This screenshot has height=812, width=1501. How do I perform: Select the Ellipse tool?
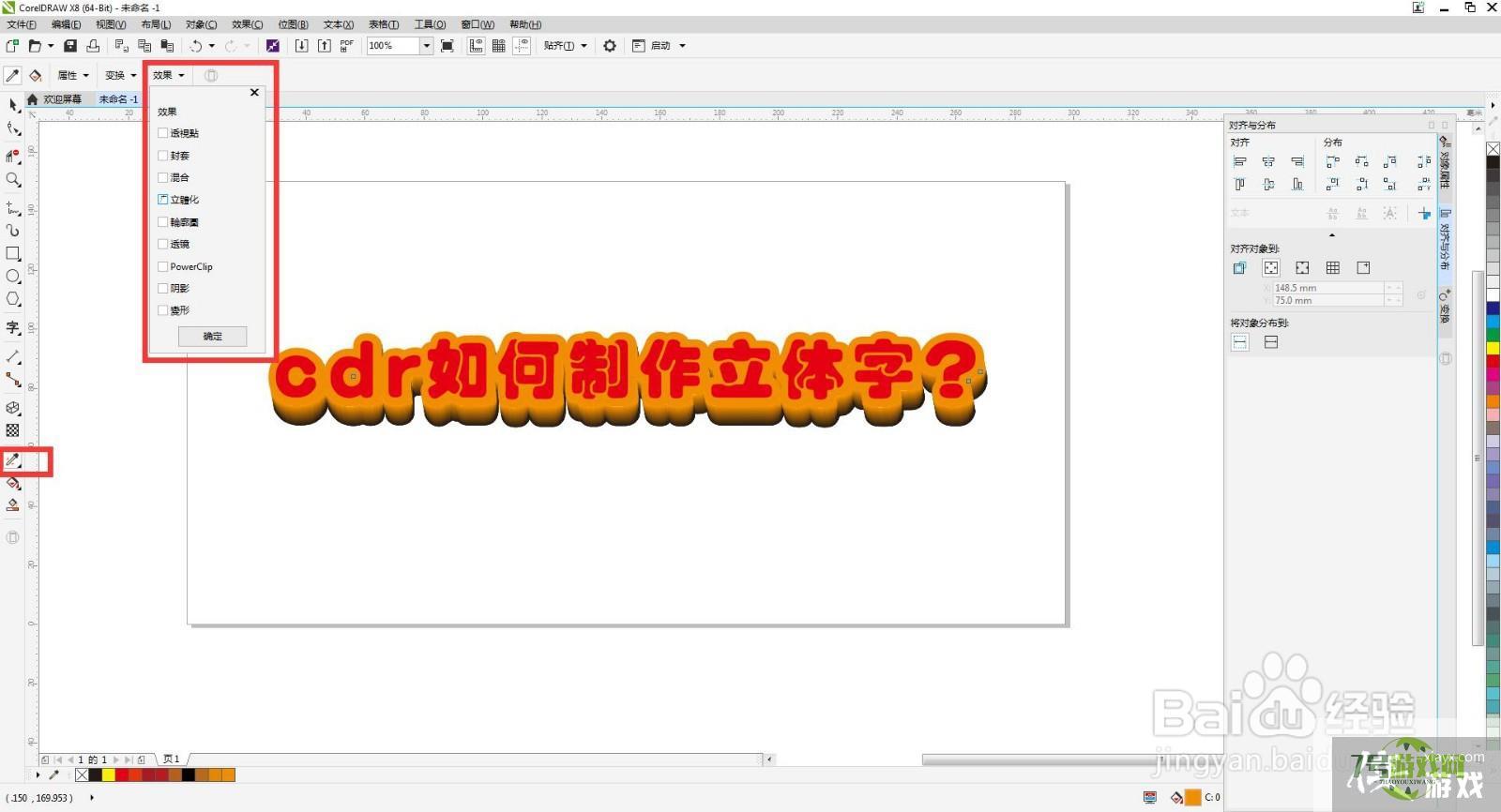(x=13, y=276)
